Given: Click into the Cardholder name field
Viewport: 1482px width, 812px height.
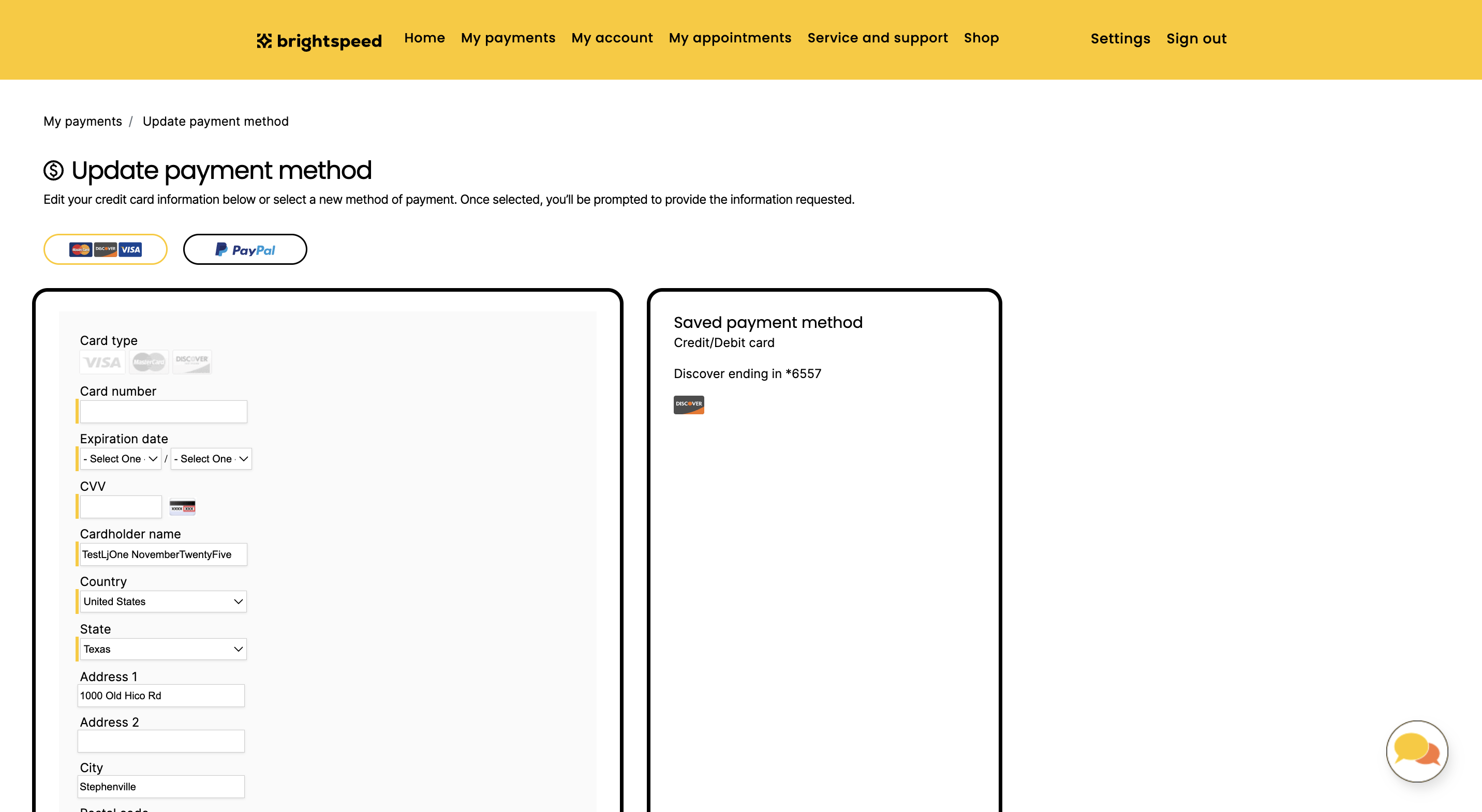Looking at the screenshot, I should click(x=164, y=554).
